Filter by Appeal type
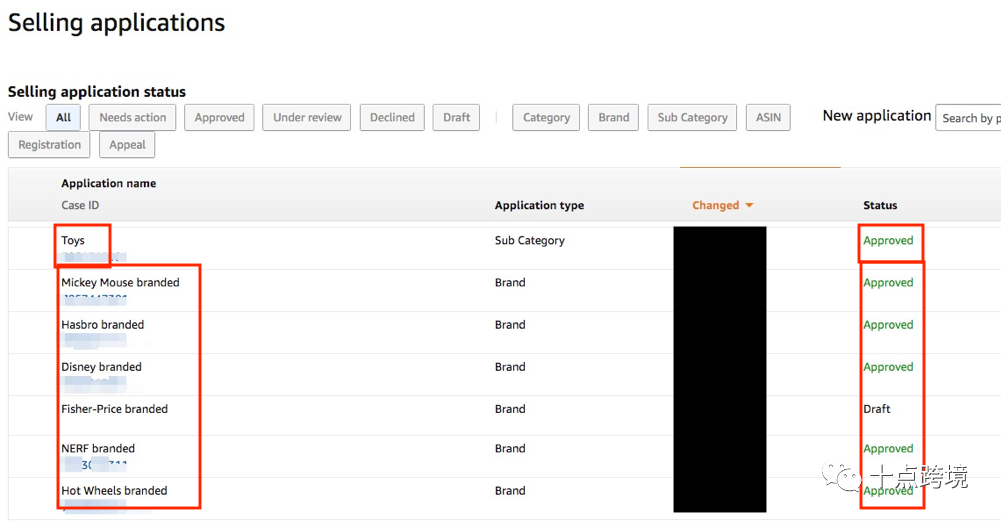This screenshot has width=1001, height=521. pyautogui.click(x=127, y=145)
